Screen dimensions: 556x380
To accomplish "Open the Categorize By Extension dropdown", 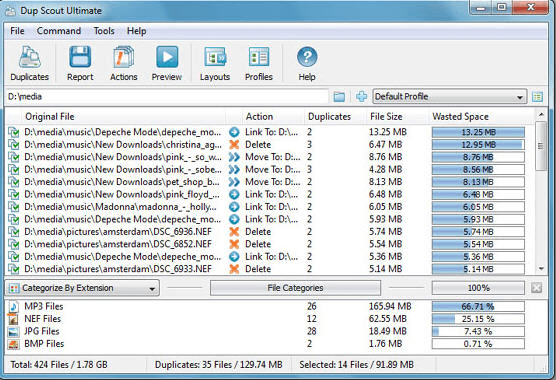I will (x=82, y=288).
